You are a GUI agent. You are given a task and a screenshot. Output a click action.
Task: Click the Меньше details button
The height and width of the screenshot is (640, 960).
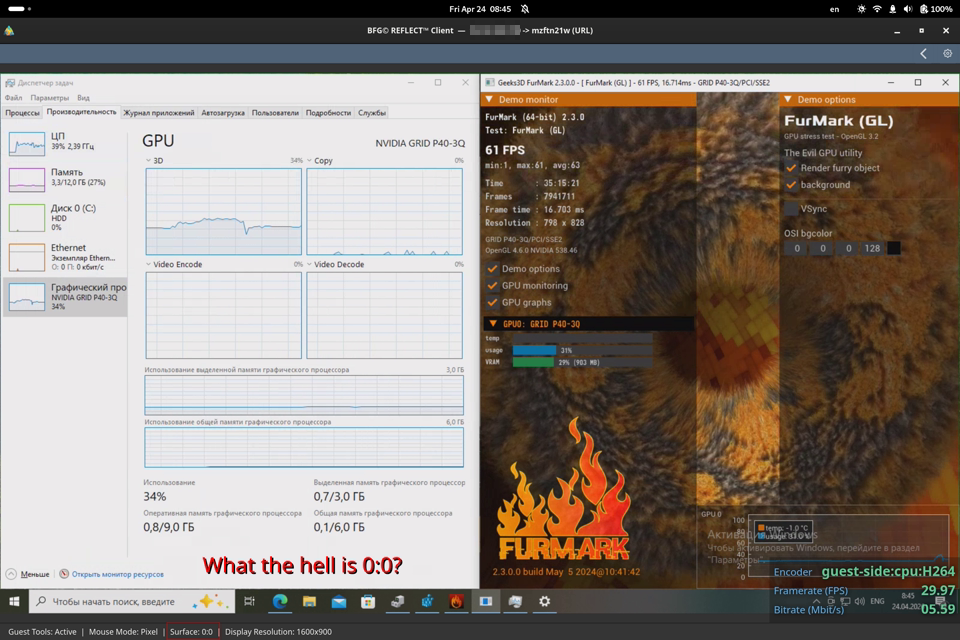[28, 574]
